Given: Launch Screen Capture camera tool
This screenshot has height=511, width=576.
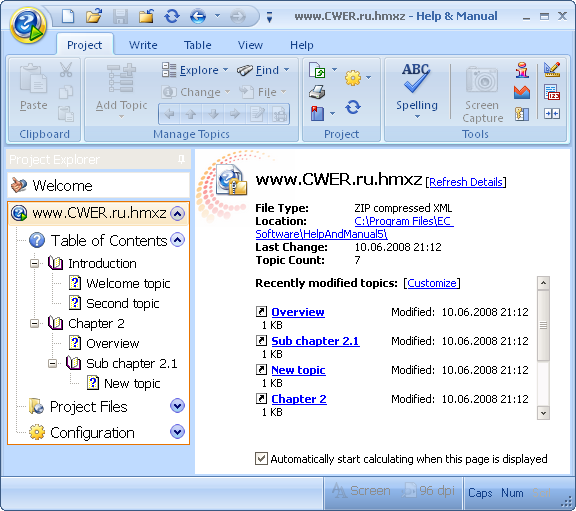Looking at the screenshot, I should click(x=482, y=94).
